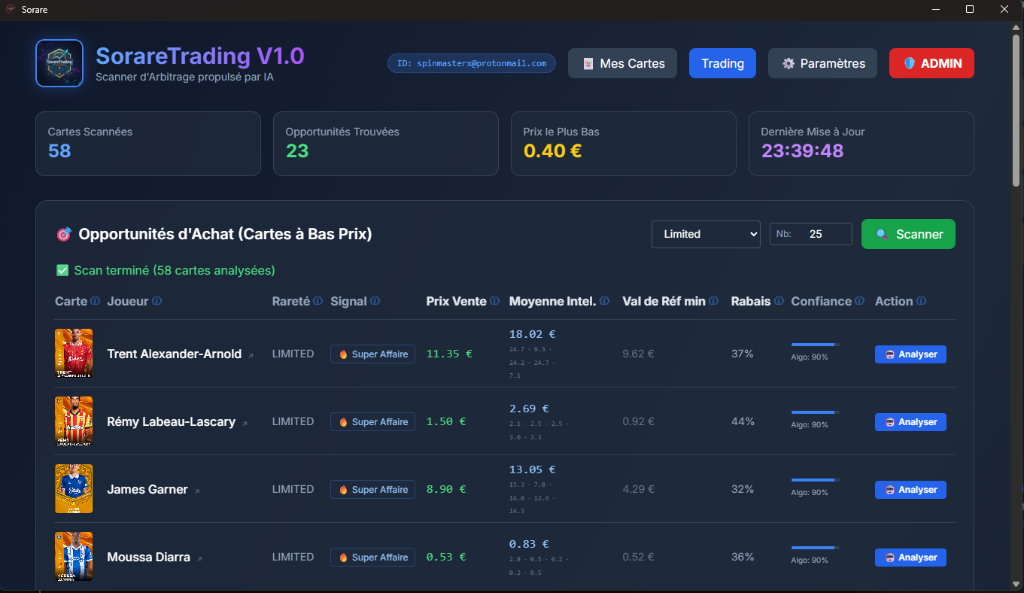Switch to the Trading tab
Viewport: 1024px width, 593px height.
tap(722, 63)
